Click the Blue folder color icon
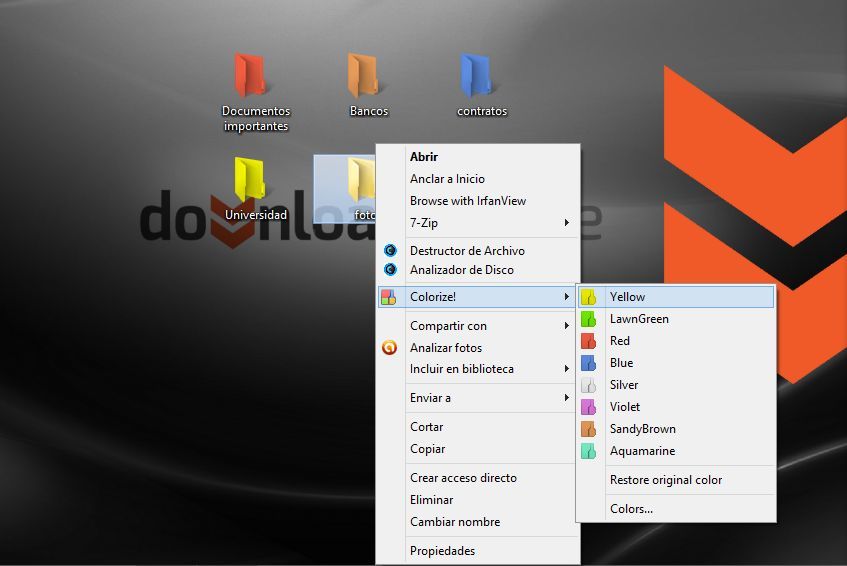847x566 pixels. point(588,363)
